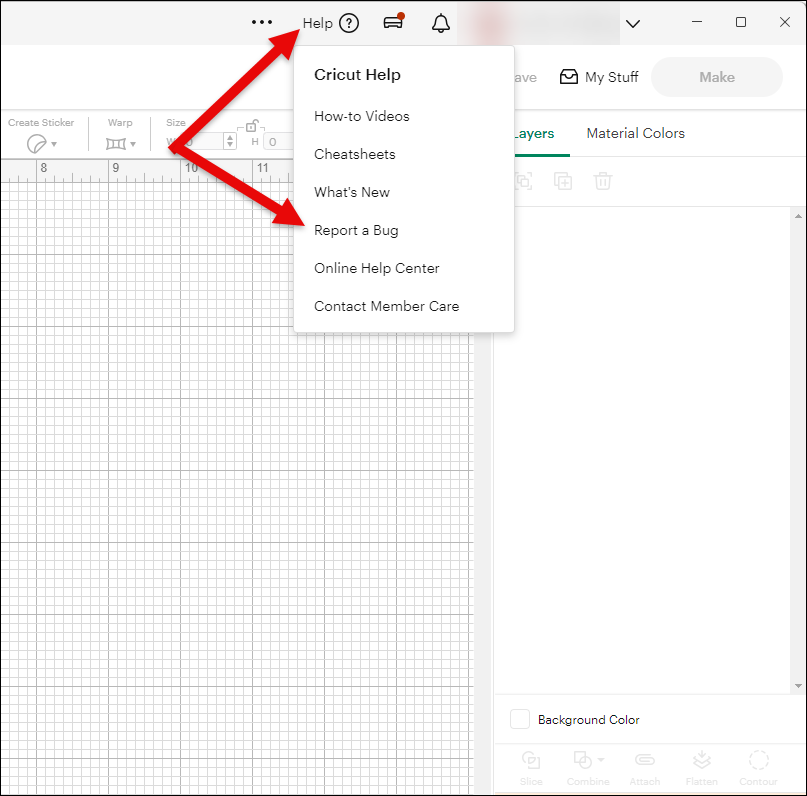The width and height of the screenshot is (807, 796).
Task: Open Contact Member Care
Action: [385, 306]
